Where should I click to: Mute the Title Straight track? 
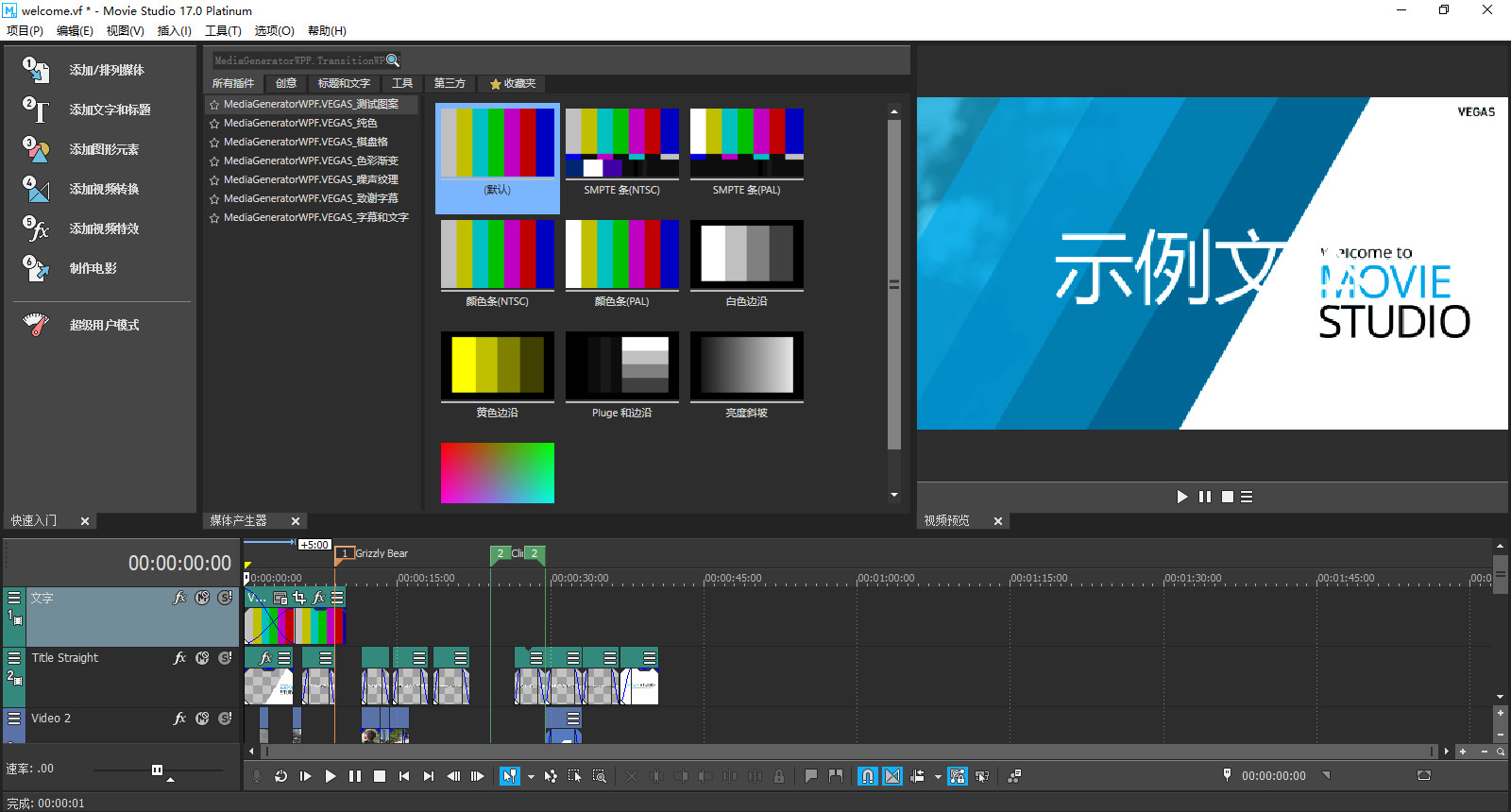pos(202,658)
